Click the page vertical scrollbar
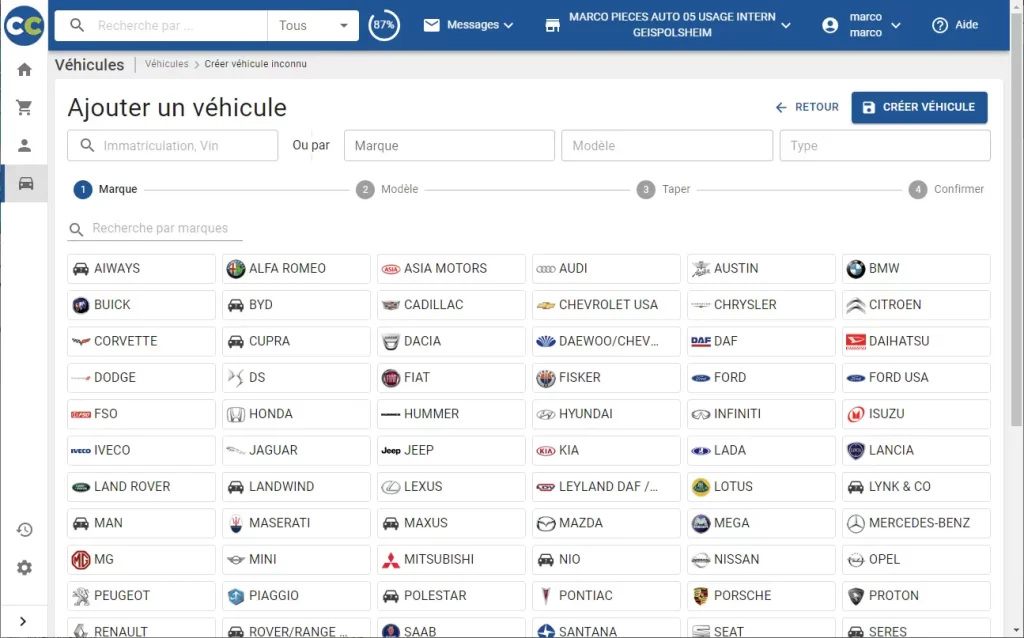The image size is (1024, 638). point(1016,222)
